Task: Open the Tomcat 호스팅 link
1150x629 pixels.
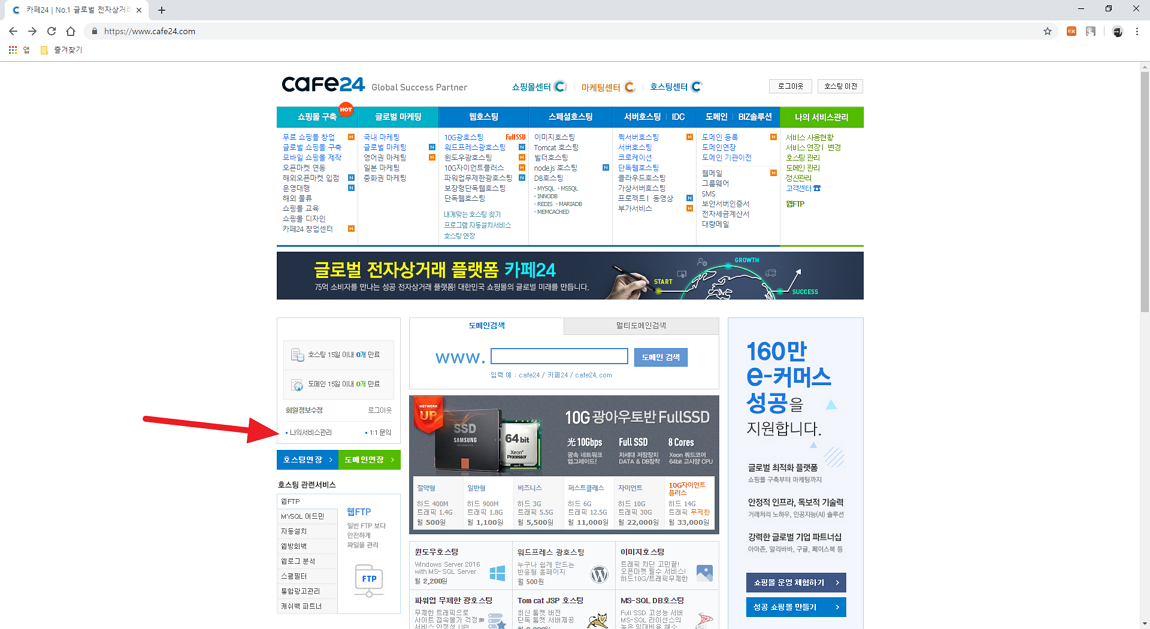Action: pos(556,147)
